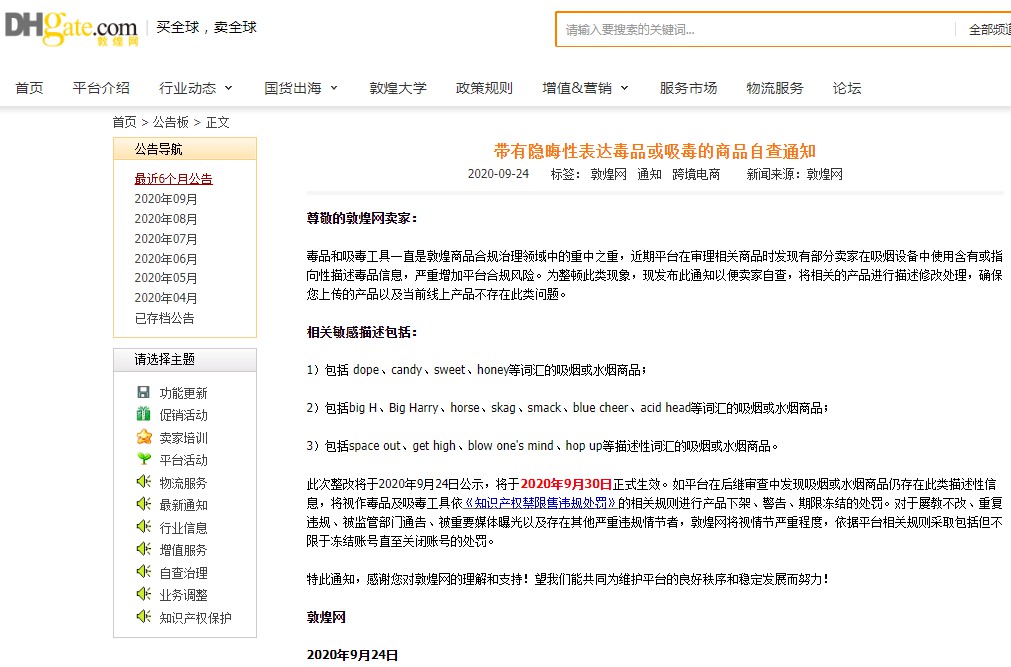Click the 敦煌网 tag under the title
The image size is (1011, 667).
(x=609, y=174)
